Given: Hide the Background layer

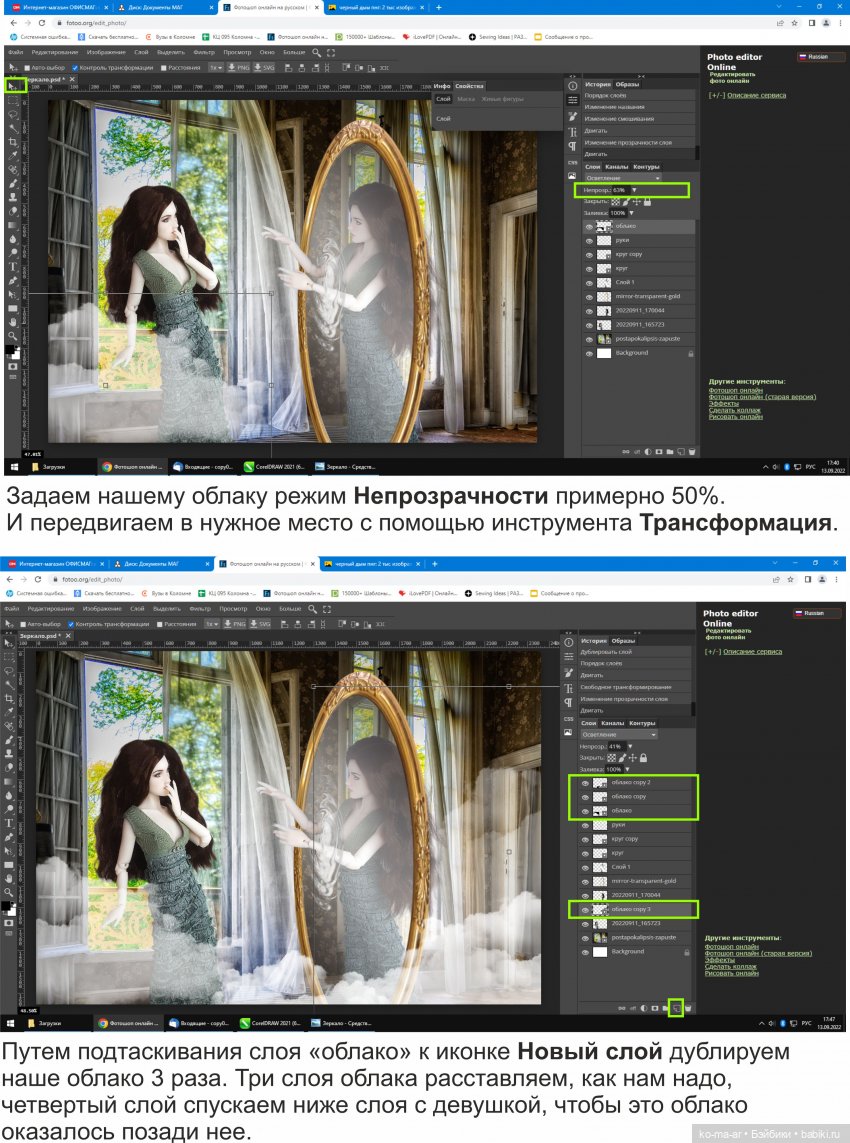Looking at the screenshot, I should coord(589,352).
